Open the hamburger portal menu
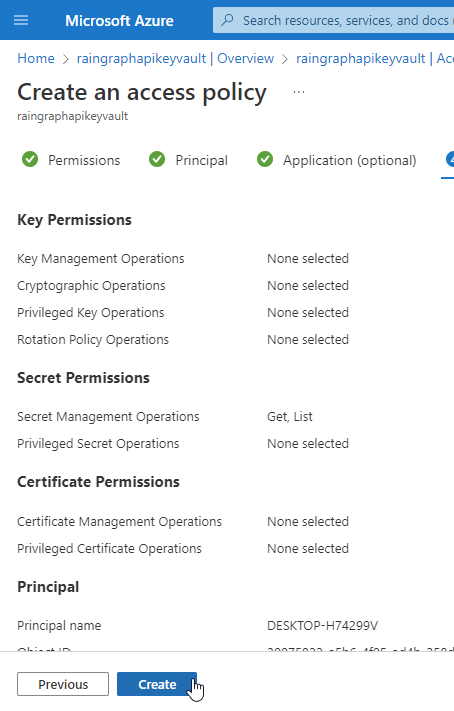The width and height of the screenshot is (454, 711). (21, 20)
